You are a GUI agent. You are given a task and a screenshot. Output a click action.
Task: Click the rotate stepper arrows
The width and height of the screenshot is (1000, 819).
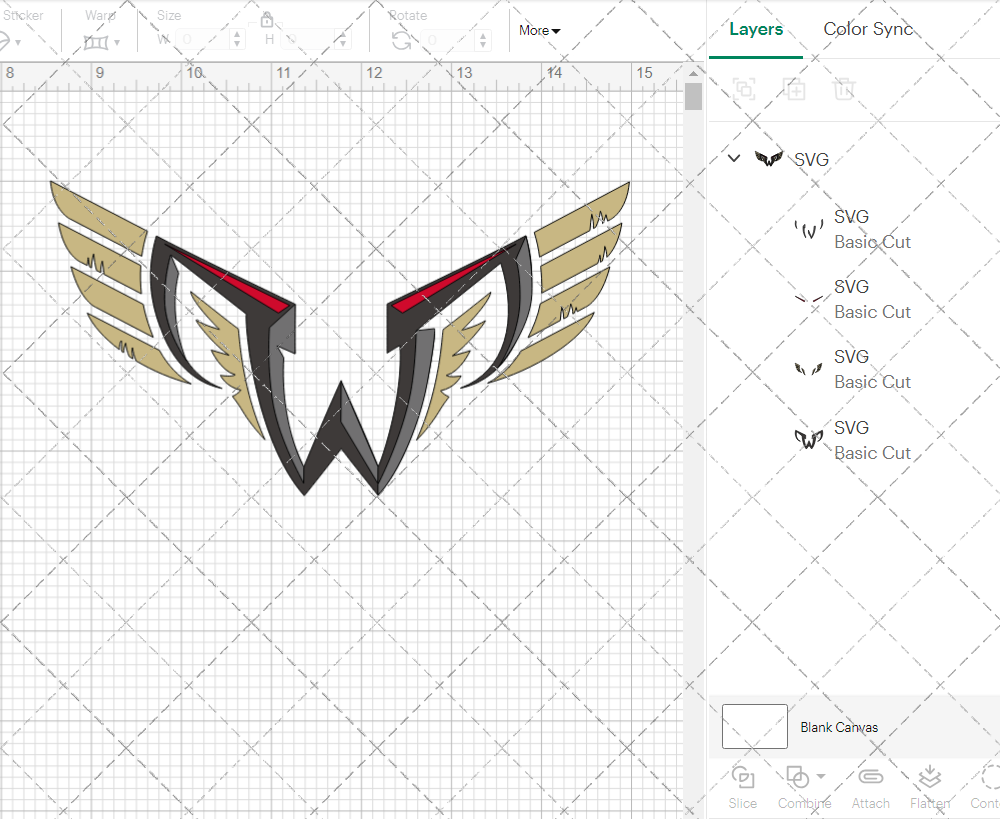tap(483, 40)
